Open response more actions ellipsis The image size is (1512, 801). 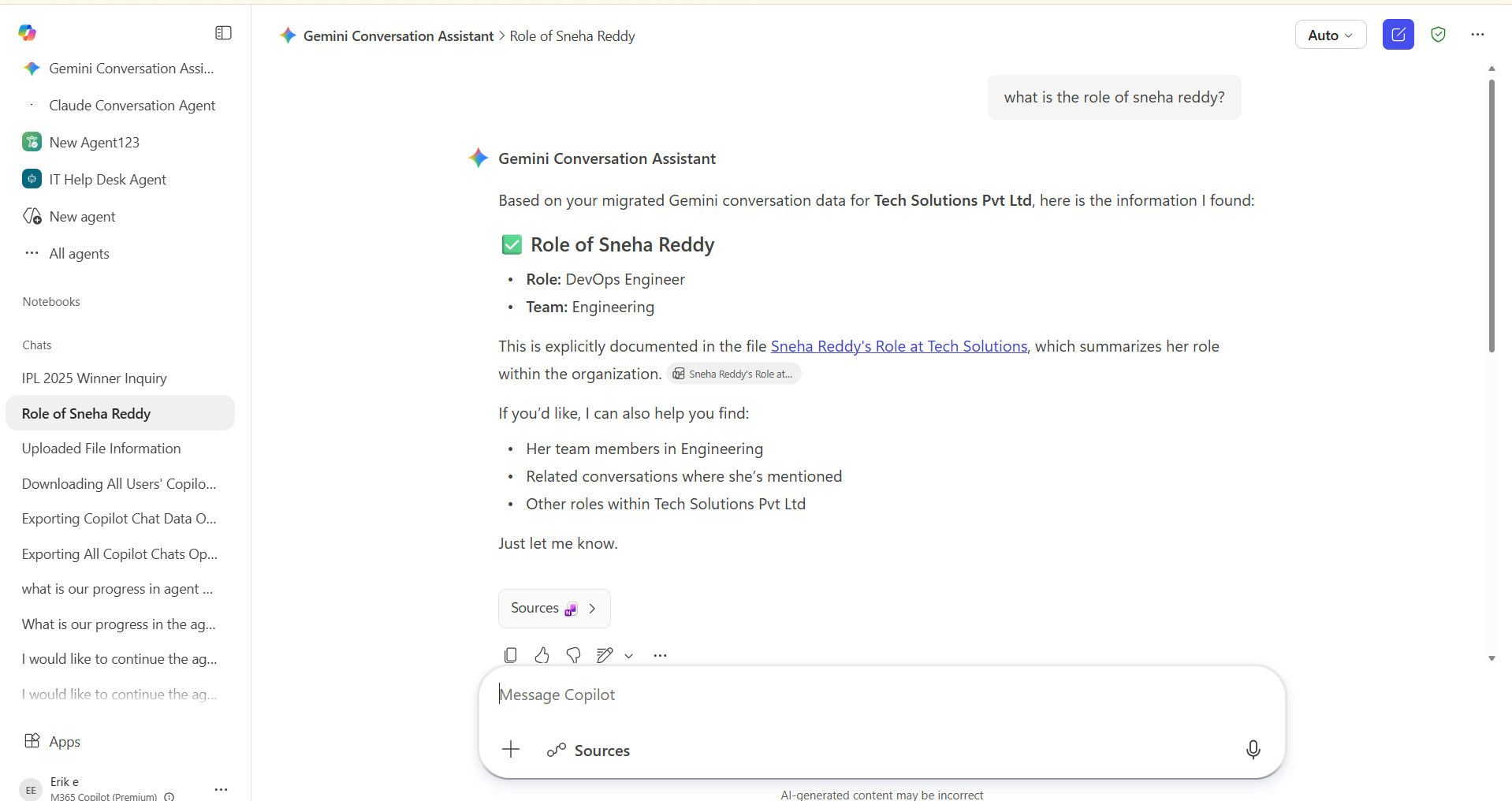point(660,655)
